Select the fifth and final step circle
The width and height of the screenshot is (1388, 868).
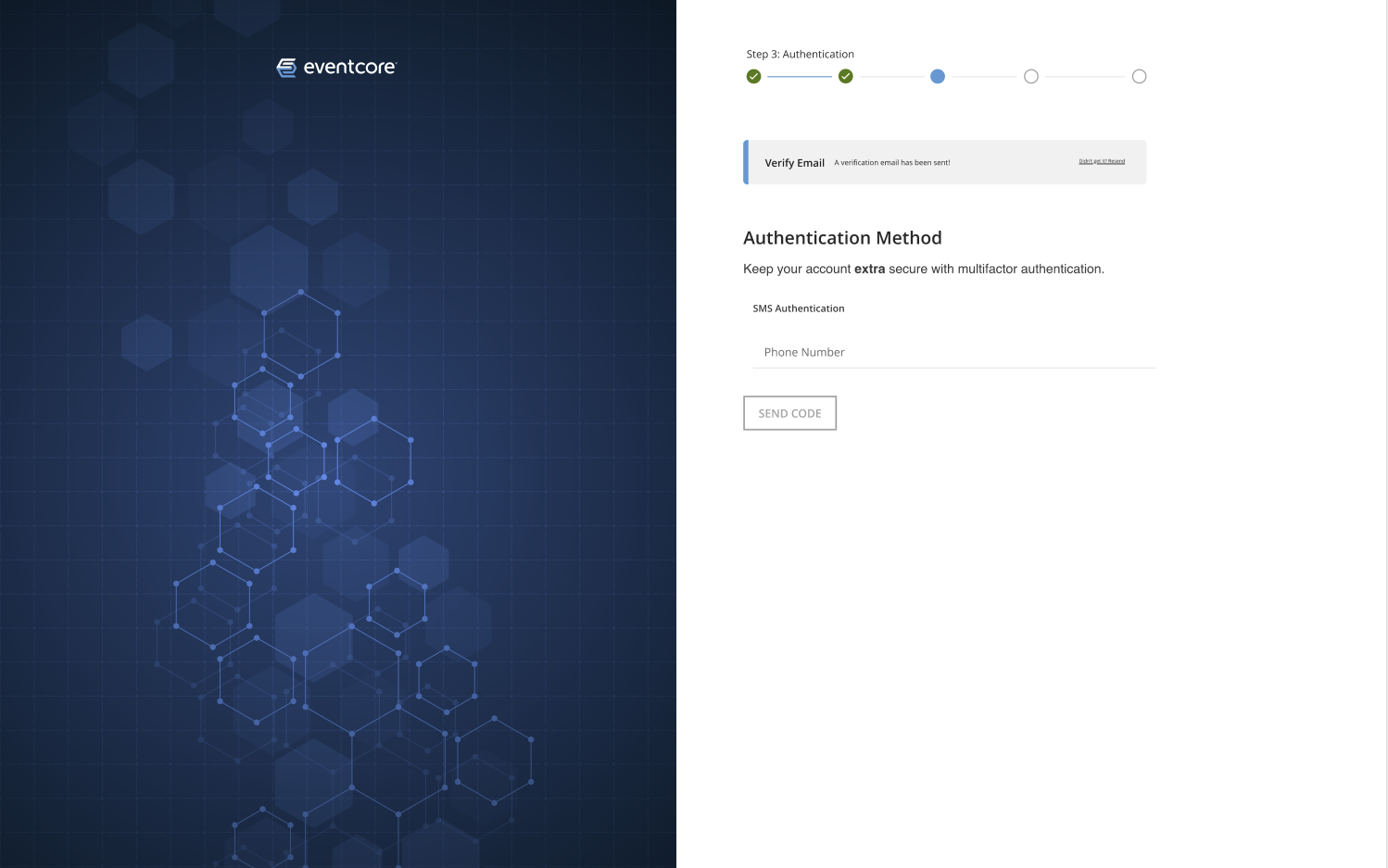[1139, 77]
